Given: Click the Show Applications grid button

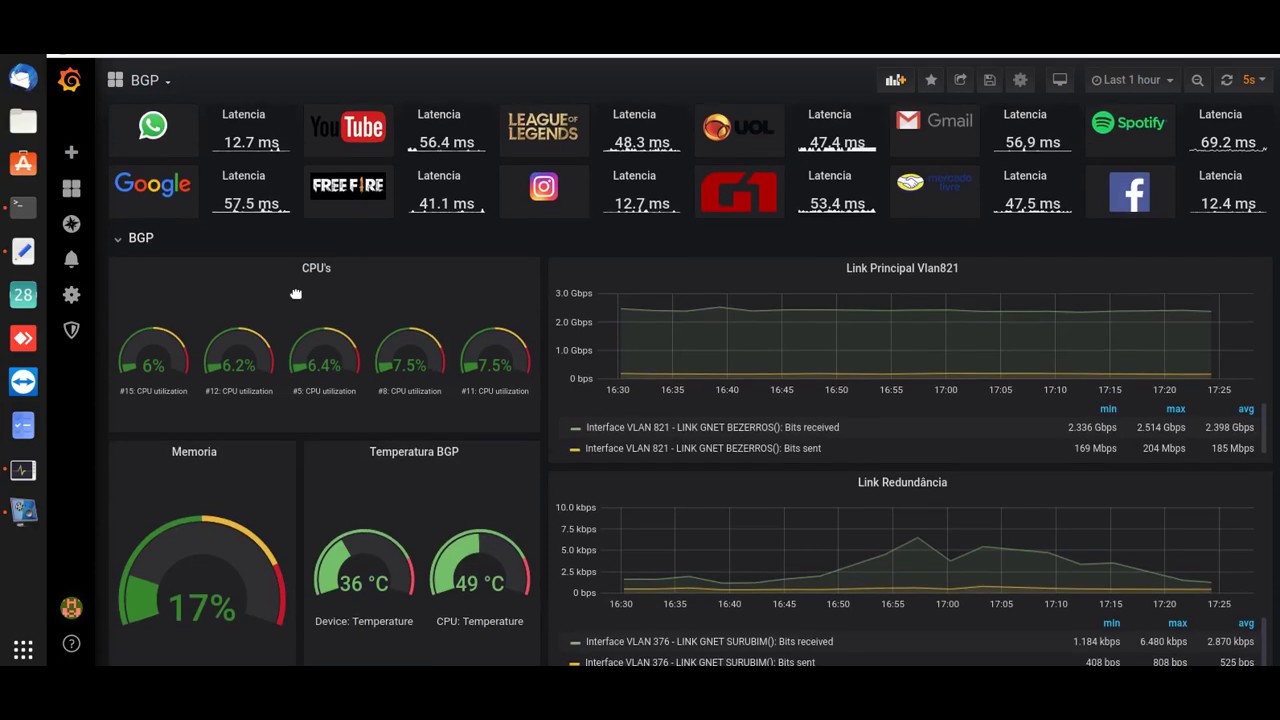Looking at the screenshot, I should tap(23, 650).
